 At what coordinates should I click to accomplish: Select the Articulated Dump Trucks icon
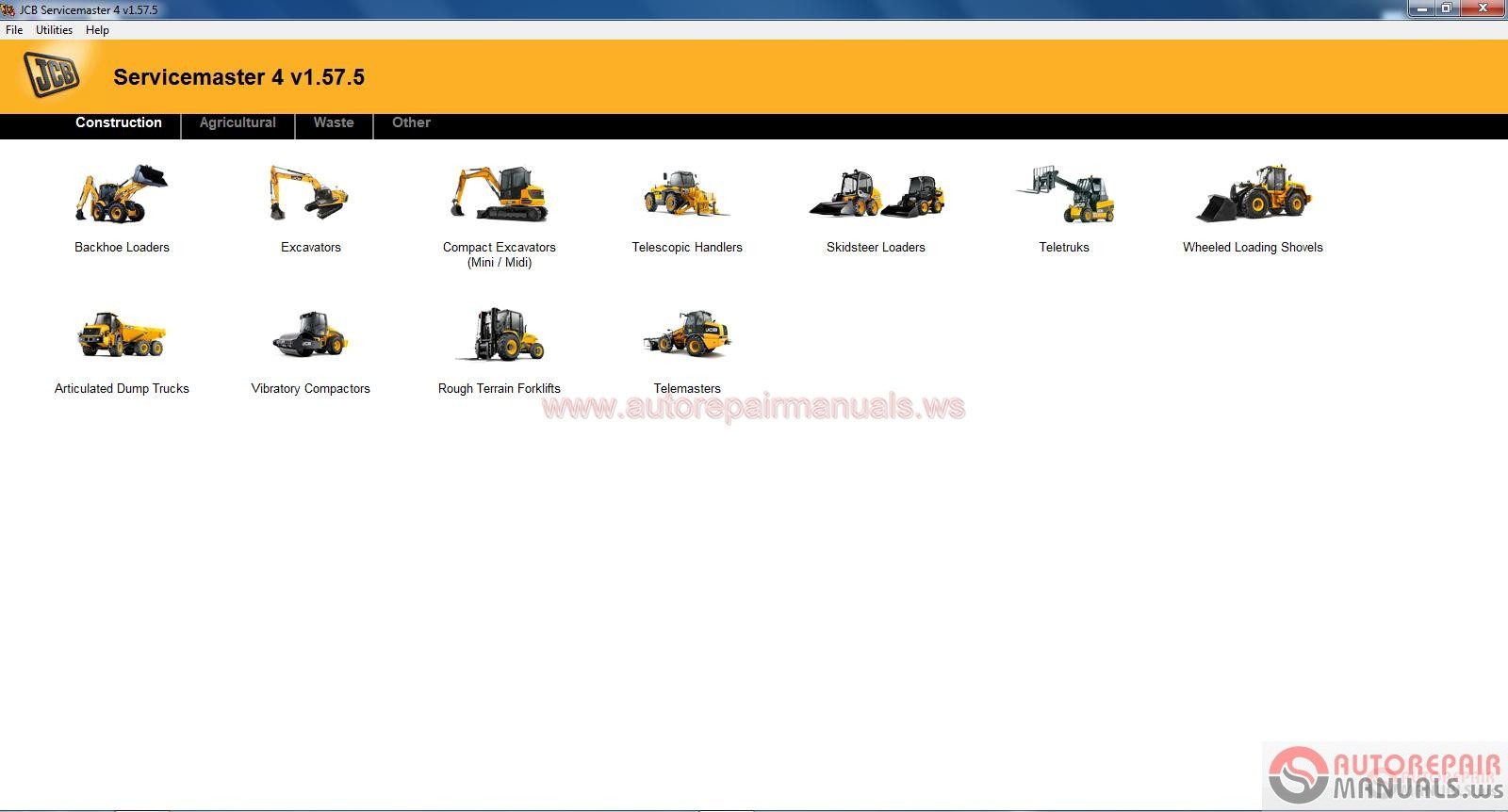[x=122, y=334]
